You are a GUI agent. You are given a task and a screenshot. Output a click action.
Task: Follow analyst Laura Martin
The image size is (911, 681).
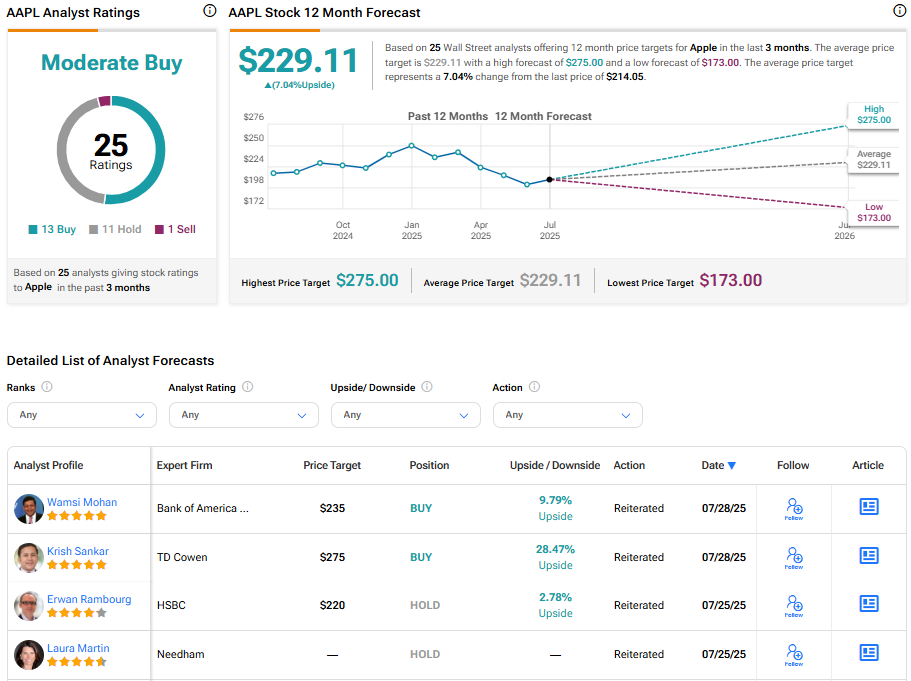tap(794, 654)
